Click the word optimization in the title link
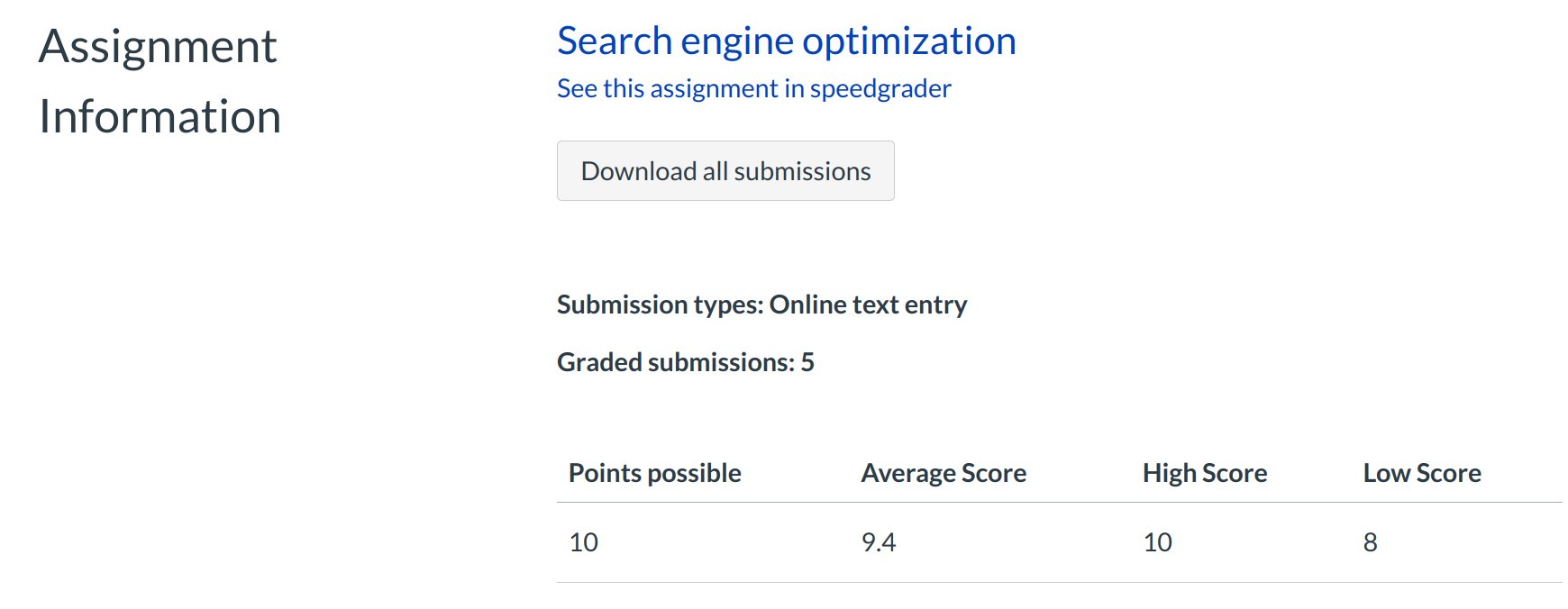This screenshot has width=1568, height=609. pyautogui.click(x=908, y=41)
